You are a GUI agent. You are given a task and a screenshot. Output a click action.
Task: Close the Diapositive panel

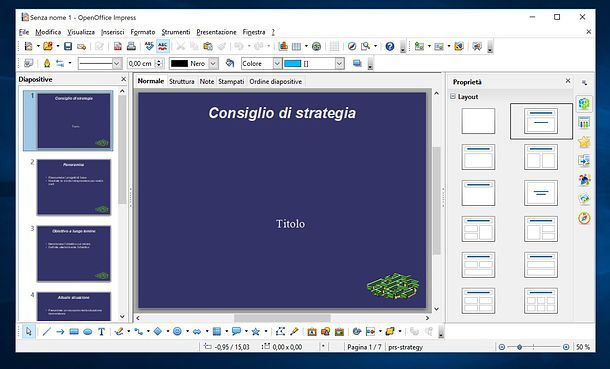coord(124,79)
